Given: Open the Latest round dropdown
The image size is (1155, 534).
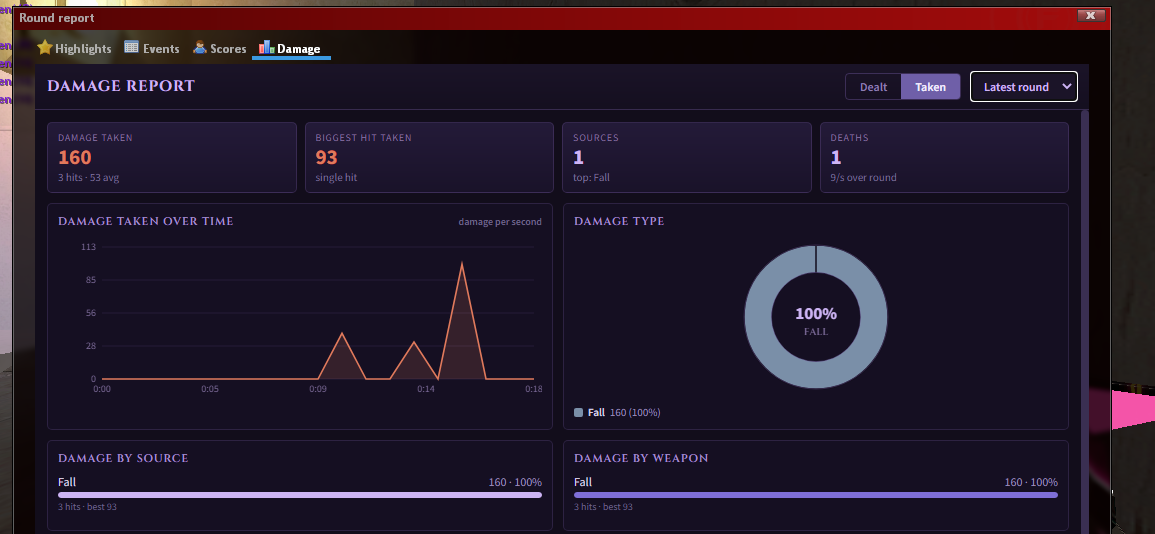Looking at the screenshot, I should pyautogui.click(x=1024, y=87).
